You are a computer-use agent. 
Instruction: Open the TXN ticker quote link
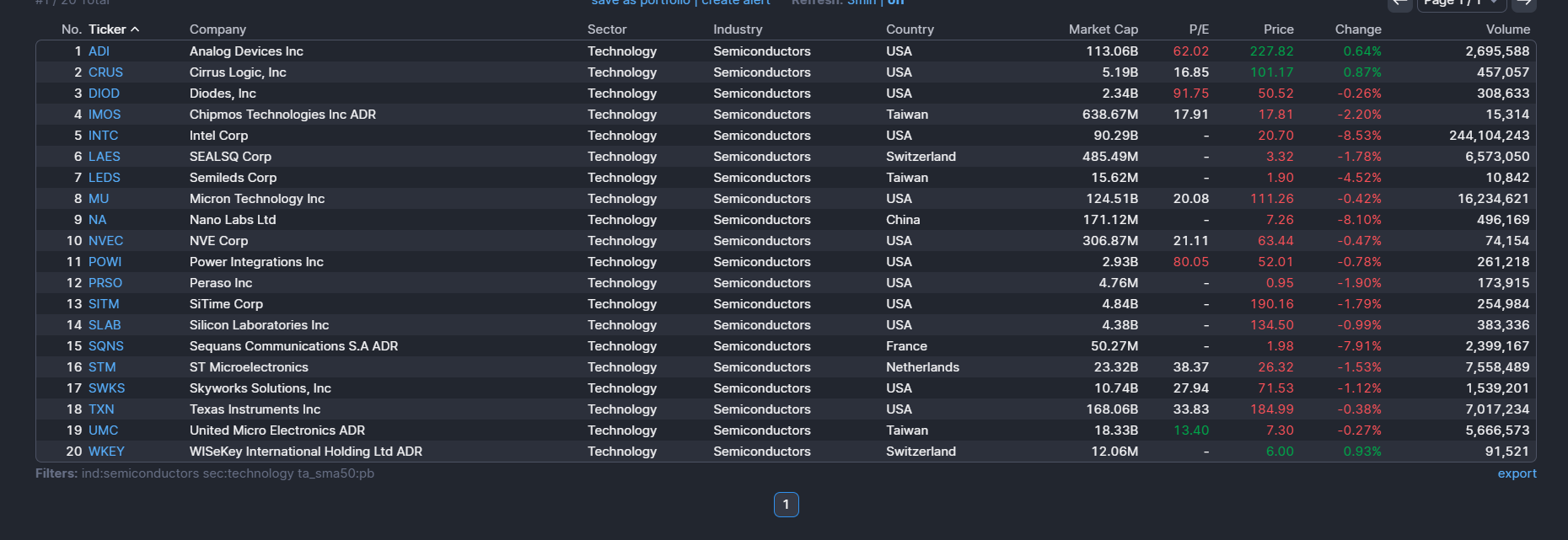(101, 409)
